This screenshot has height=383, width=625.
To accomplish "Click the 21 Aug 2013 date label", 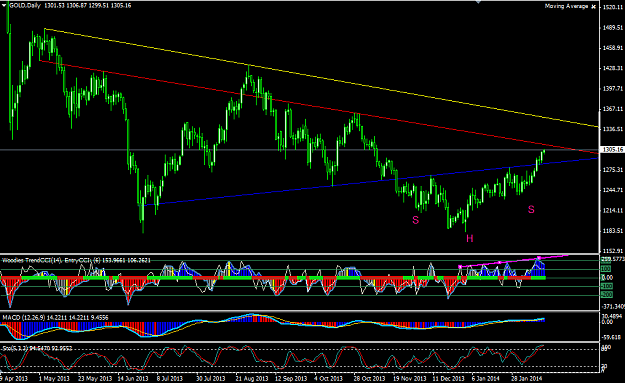I will (x=252, y=378).
